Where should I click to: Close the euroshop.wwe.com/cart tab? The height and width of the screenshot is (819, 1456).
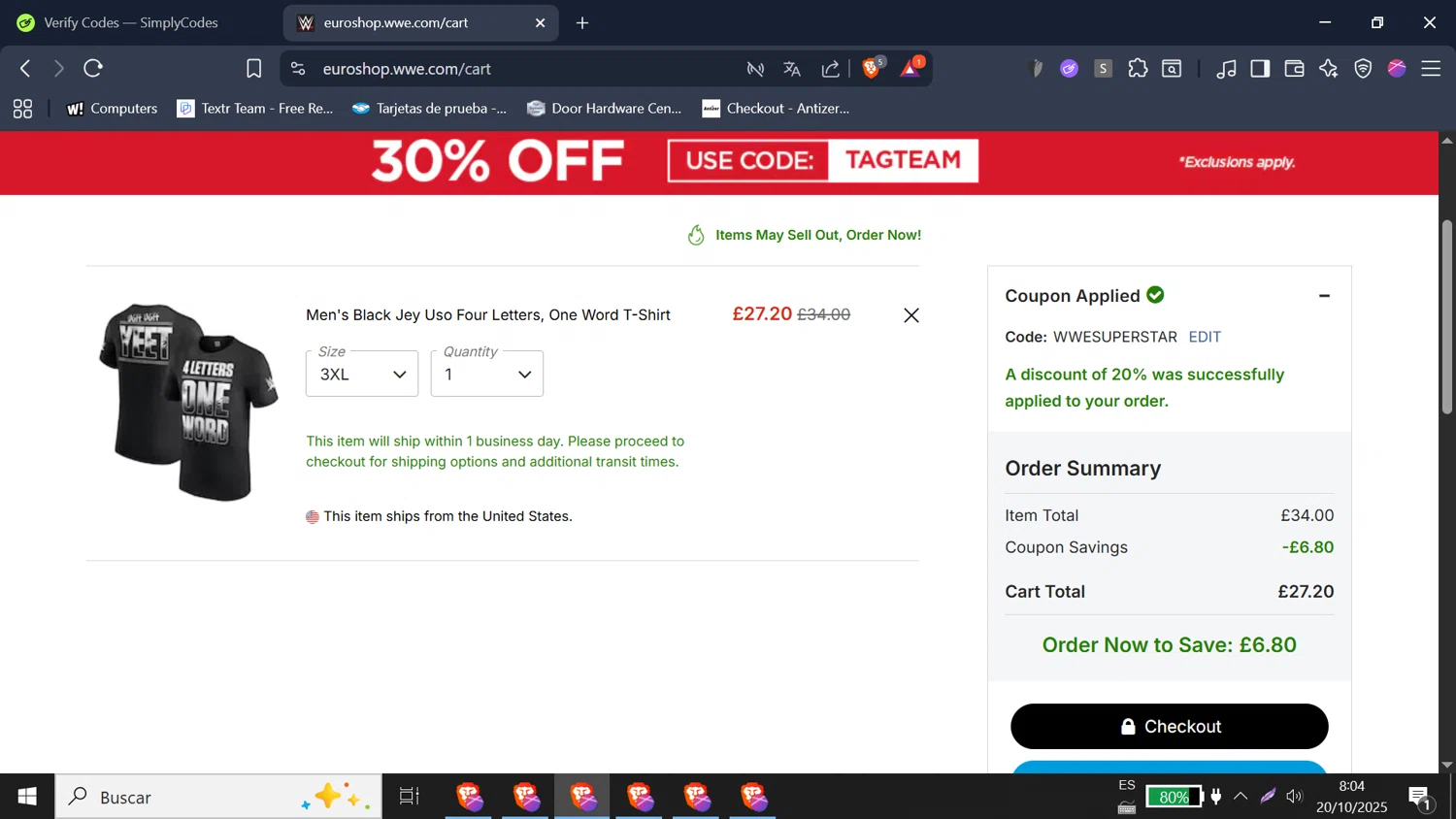541,22
